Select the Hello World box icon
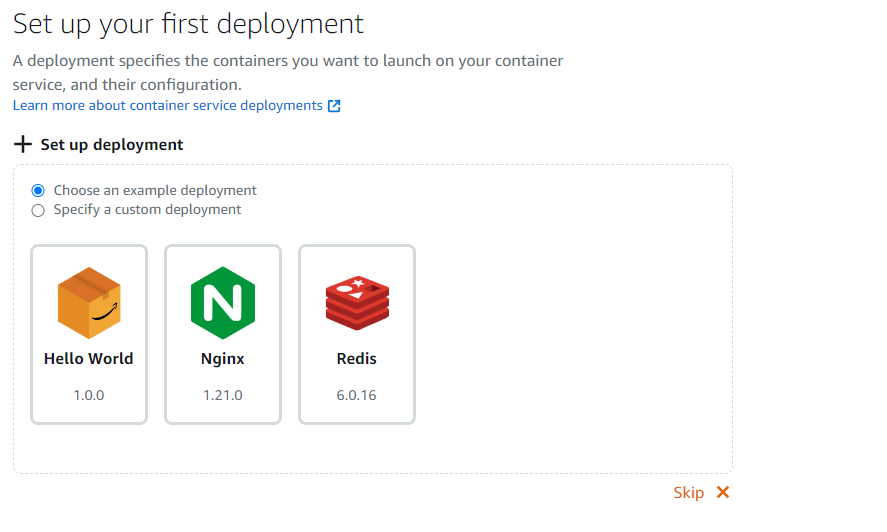This screenshot has width=887, height=532. [x=89, y=303]
